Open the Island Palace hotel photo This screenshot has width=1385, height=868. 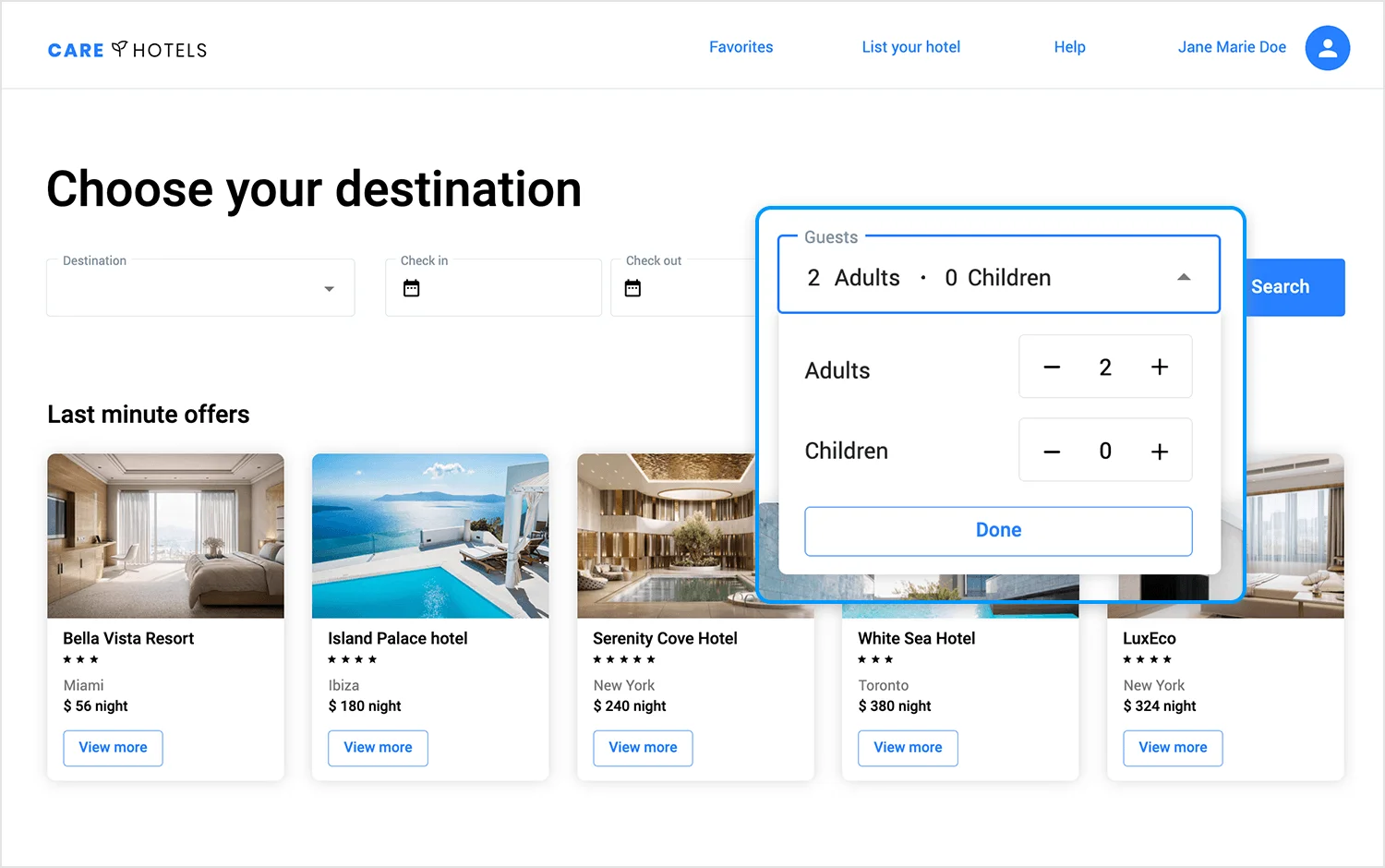coord(430,536)
